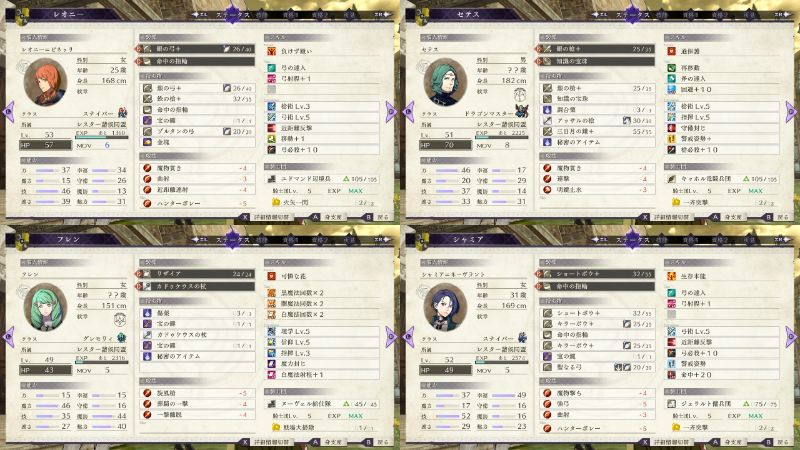The height and width of the screenshot is (450, 800).
Task: Click Shamir's Bow Lv.5 skill icon
Action: coord(671,332)
